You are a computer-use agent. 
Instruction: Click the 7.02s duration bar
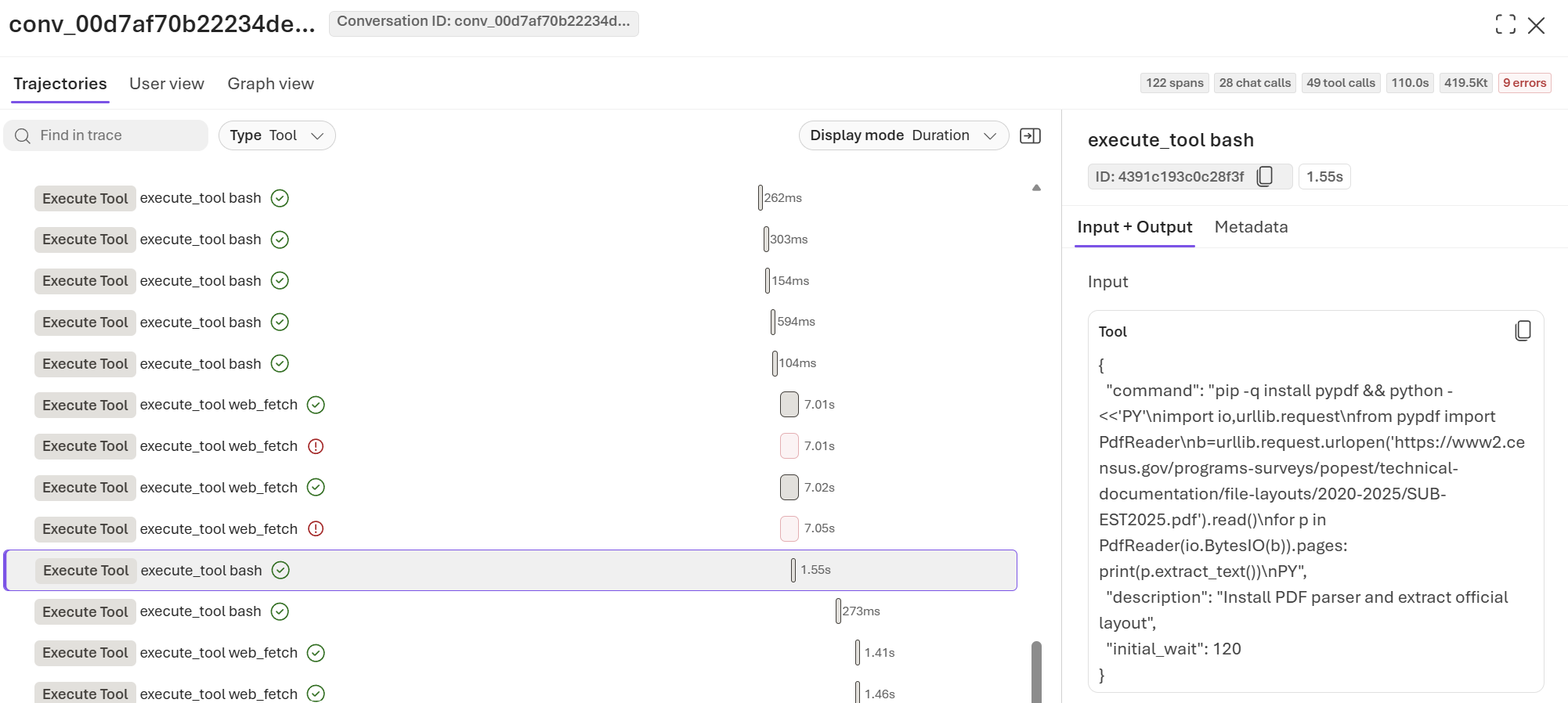(789, 487)
